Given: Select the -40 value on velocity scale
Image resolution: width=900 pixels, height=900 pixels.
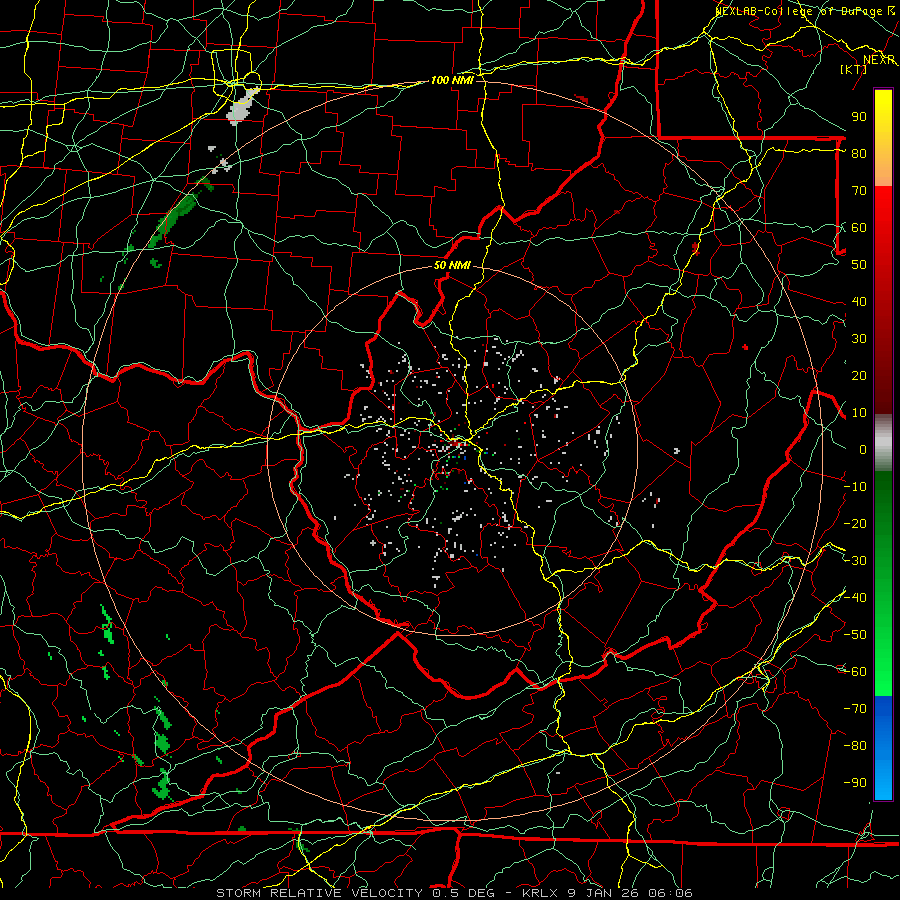Looking at the screenshot, I should pos(855,598).
